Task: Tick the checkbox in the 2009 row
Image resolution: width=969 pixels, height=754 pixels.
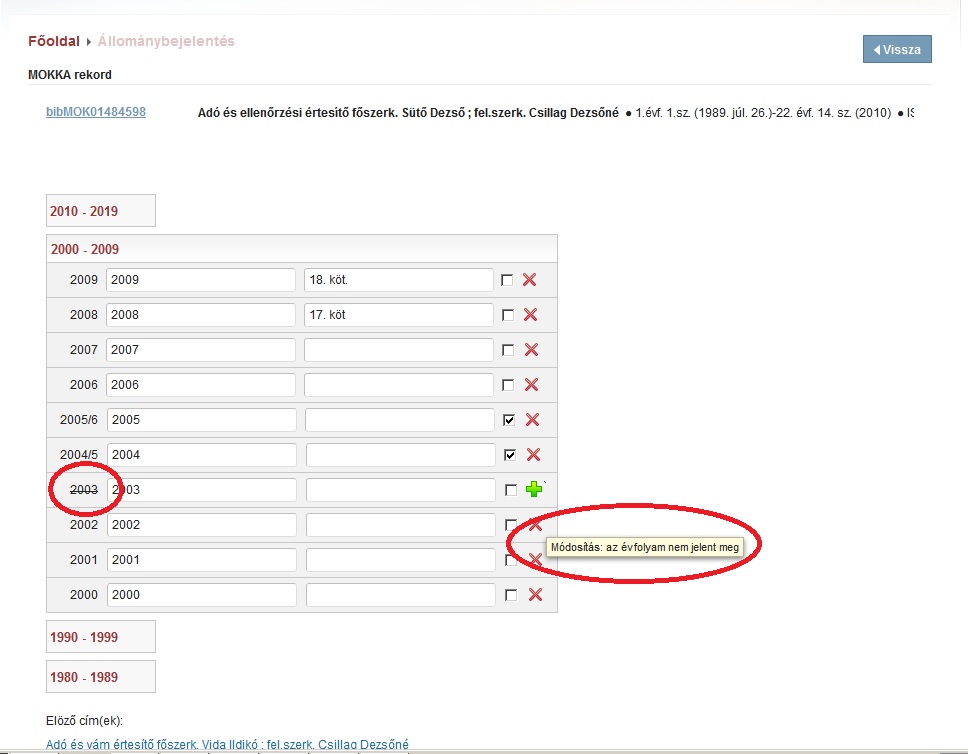Action: coord(507,280)
